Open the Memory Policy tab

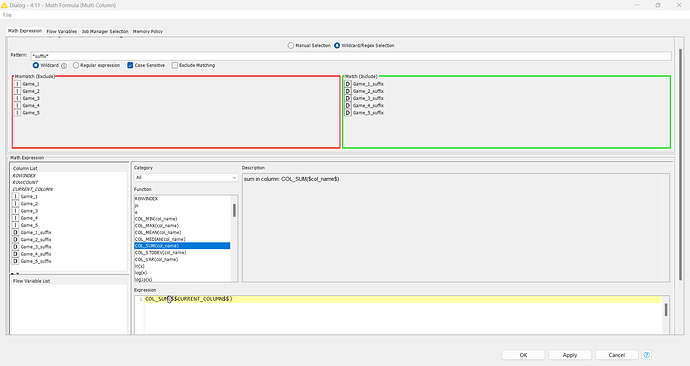(148, 31)
